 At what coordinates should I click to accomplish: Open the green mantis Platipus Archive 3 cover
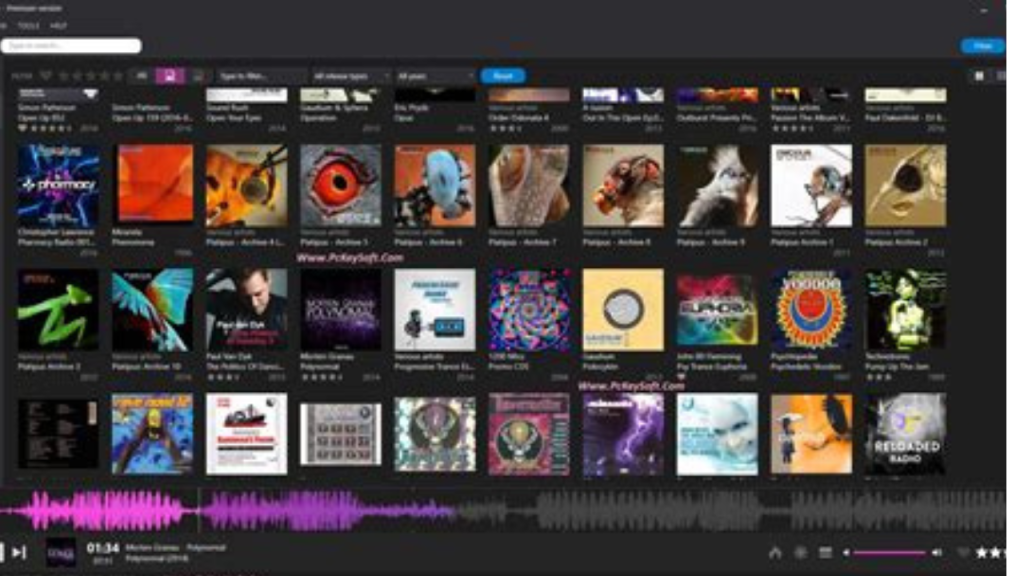pos(58,310)
